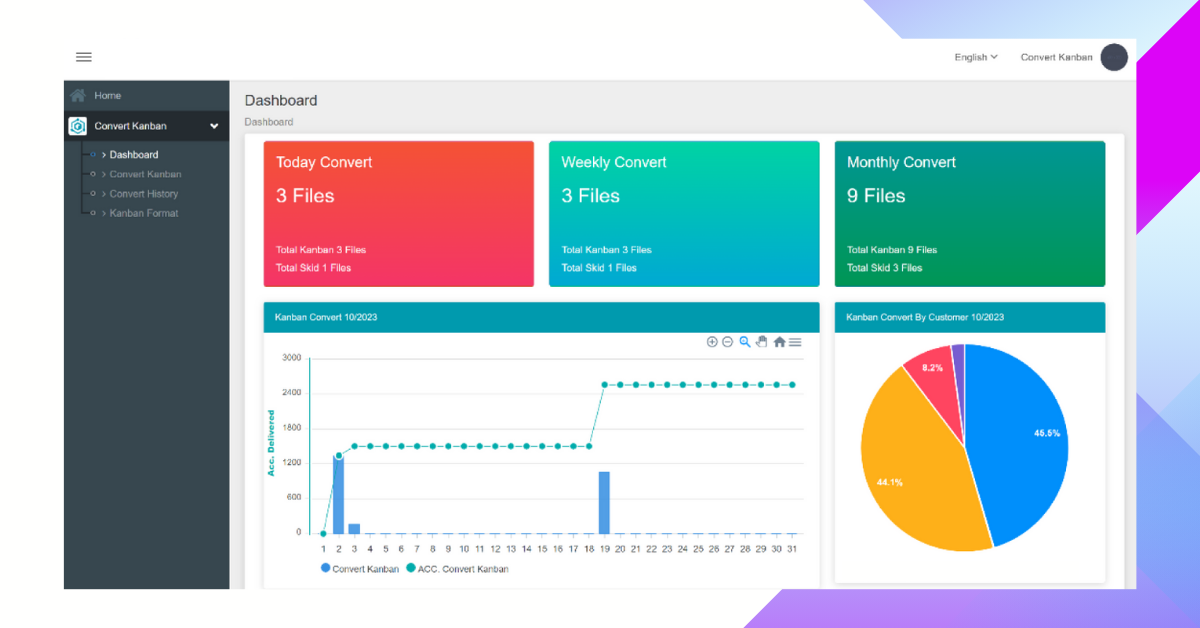Open the chart export menu icon

coord(795,342)
